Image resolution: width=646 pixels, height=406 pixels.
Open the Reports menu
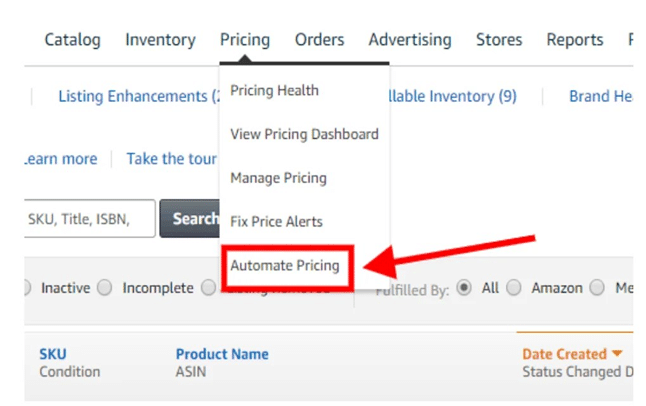(574, 40)
